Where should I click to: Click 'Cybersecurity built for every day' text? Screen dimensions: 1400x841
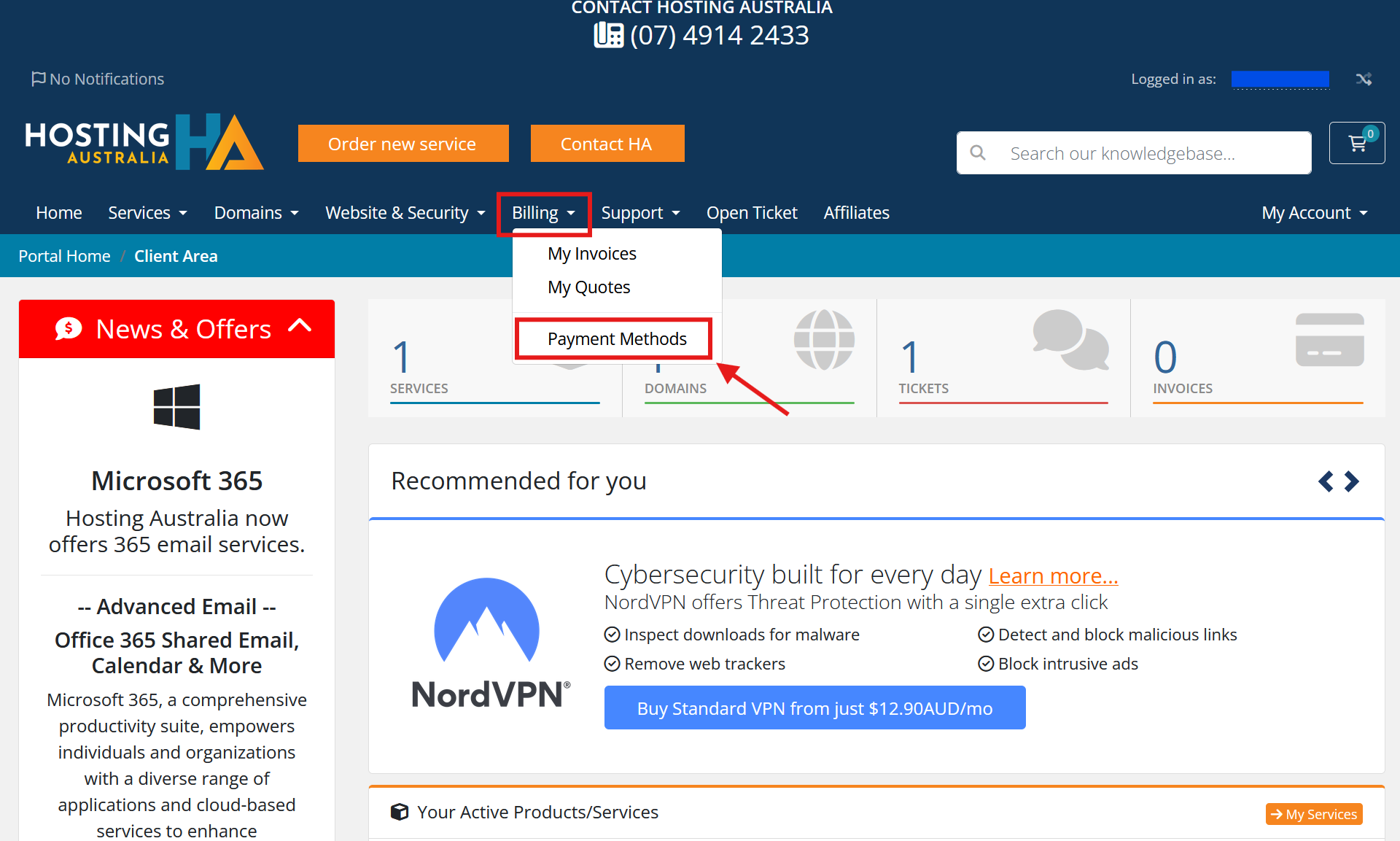coord(793,575)
